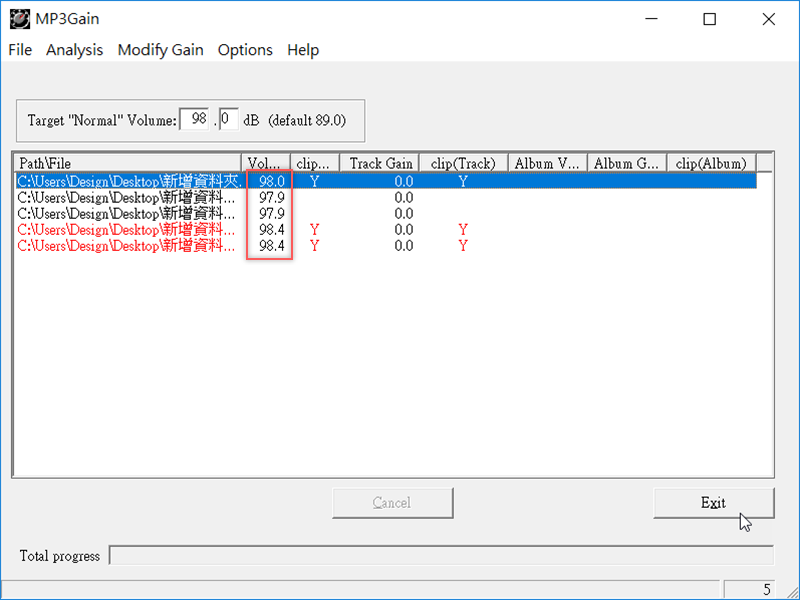
Task: Sort by Path\File column header
Action: click(x=128, y=163)
